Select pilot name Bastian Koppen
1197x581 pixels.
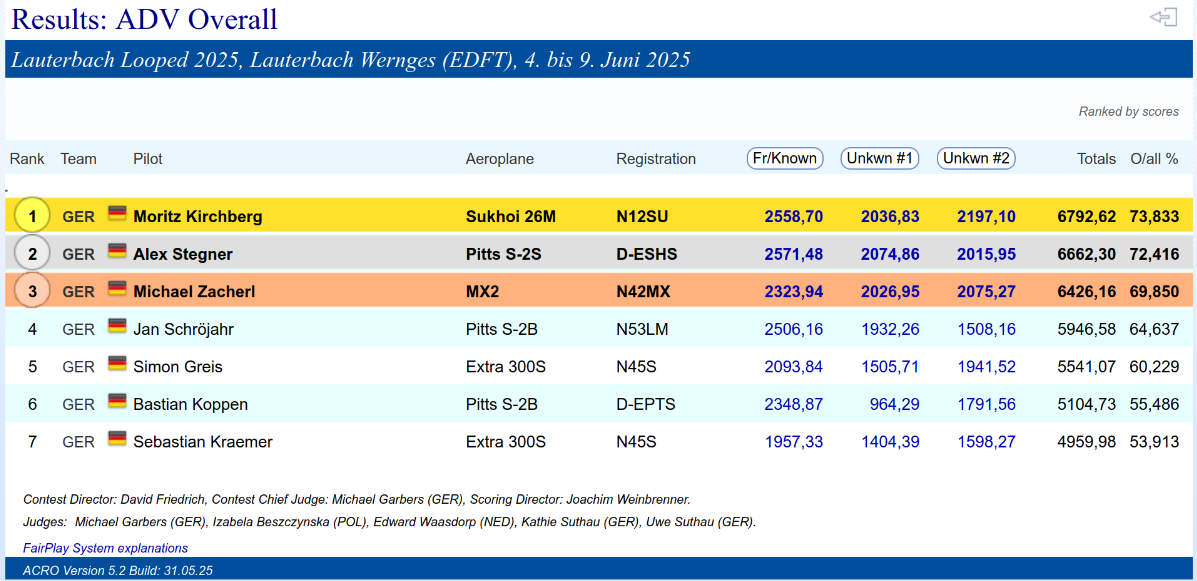pos(190,404)
